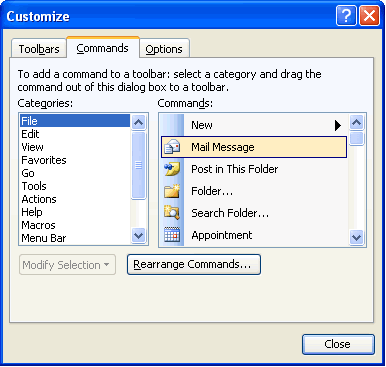Click the Post in This Folder icon

(172, 169)
